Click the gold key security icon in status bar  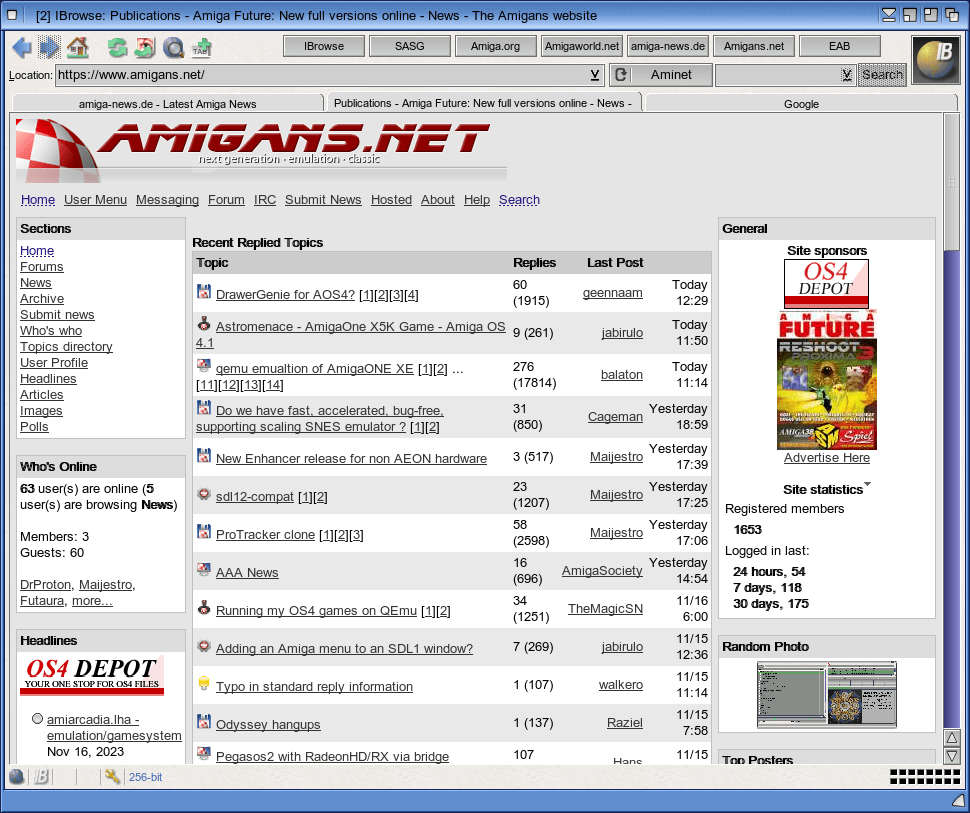point(112,777)
